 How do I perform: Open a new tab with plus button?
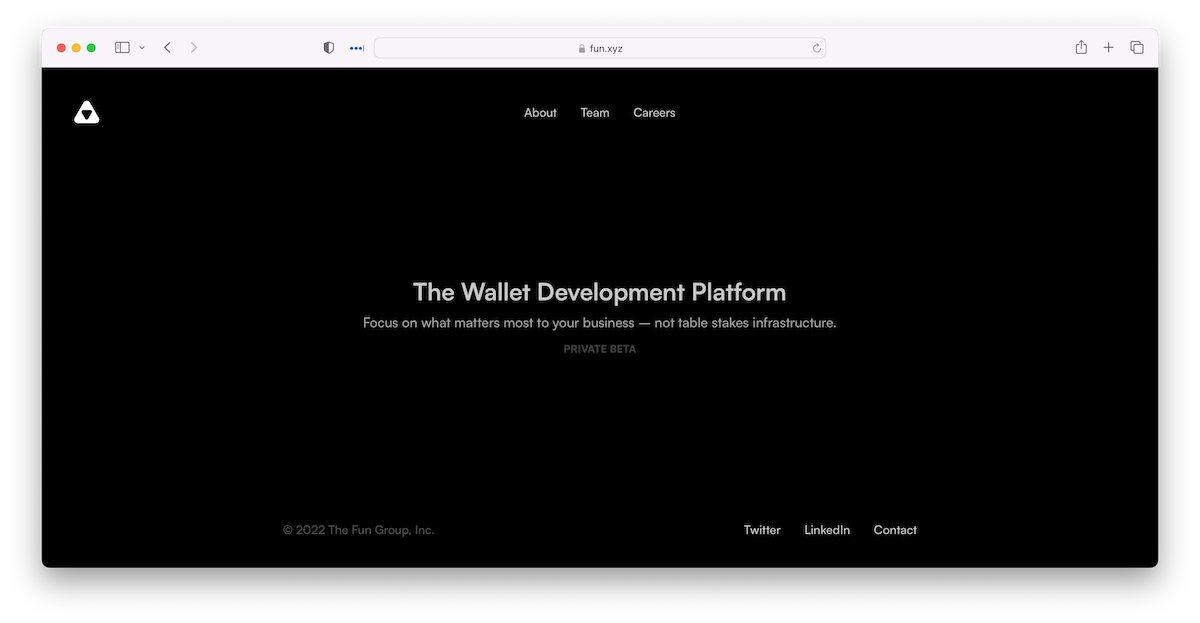pos(1108,48)
